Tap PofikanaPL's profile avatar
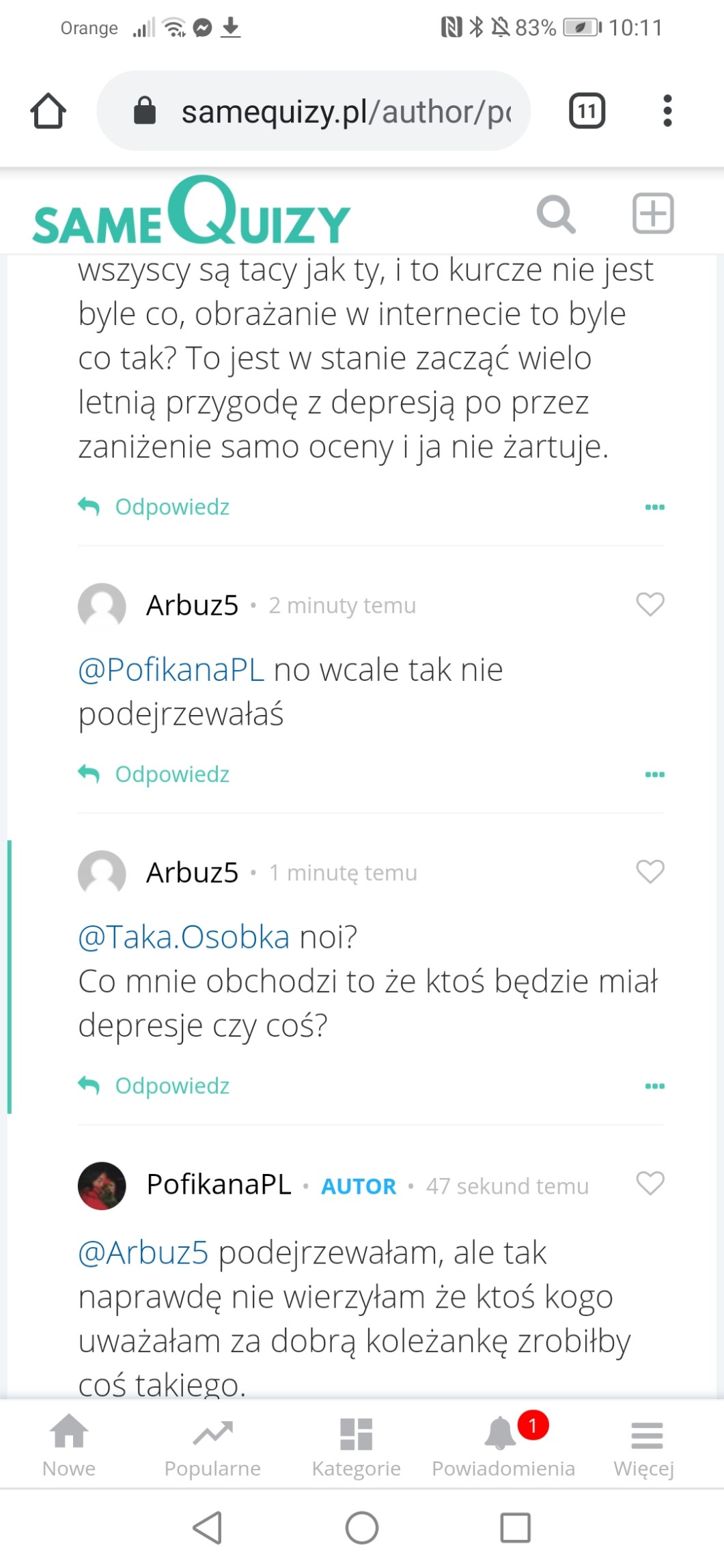This screenshot has width=724, height=1568. click(x=102, y=1186)
